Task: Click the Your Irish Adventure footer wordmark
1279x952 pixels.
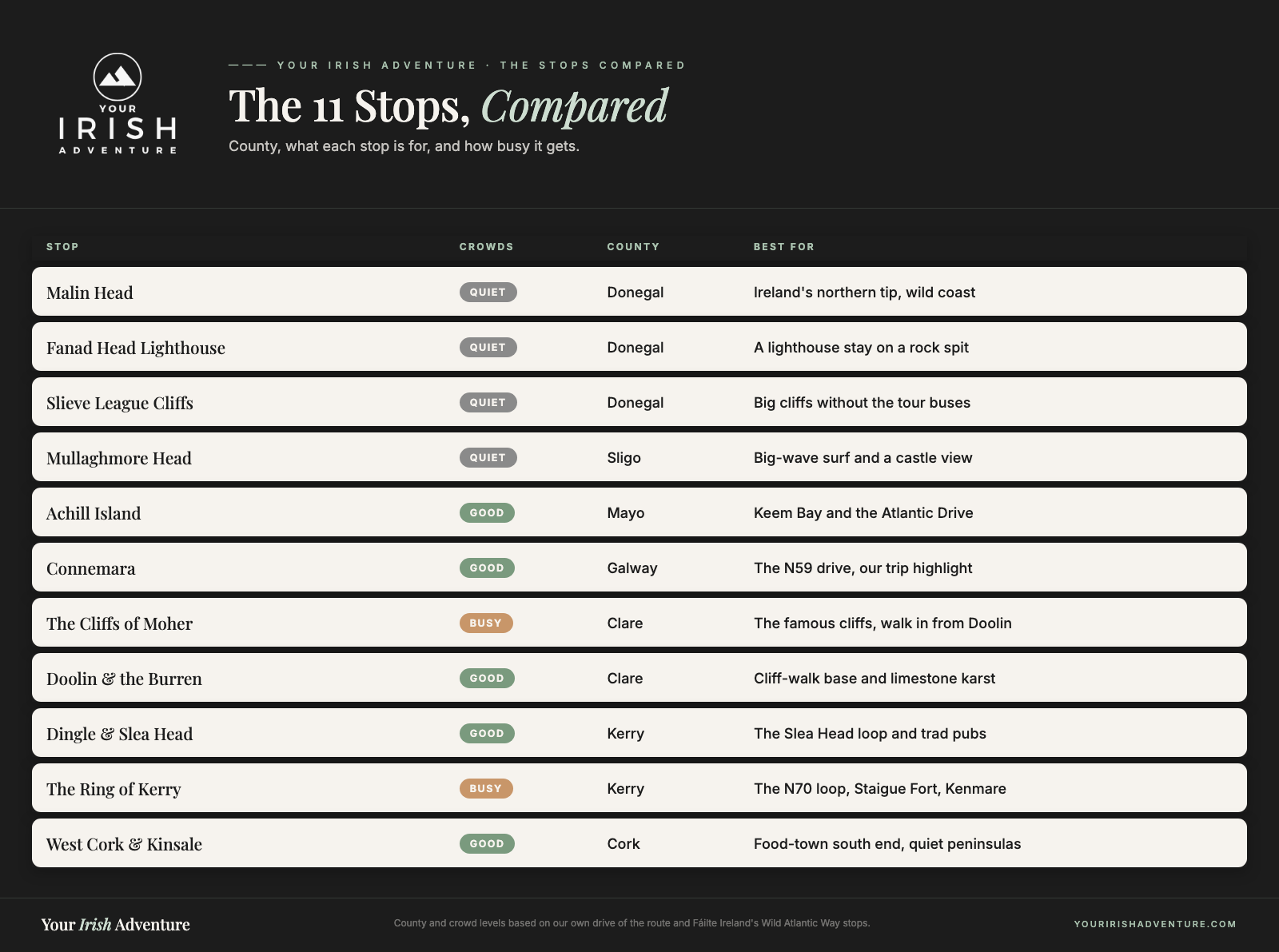Action: [x=116, y=925]
